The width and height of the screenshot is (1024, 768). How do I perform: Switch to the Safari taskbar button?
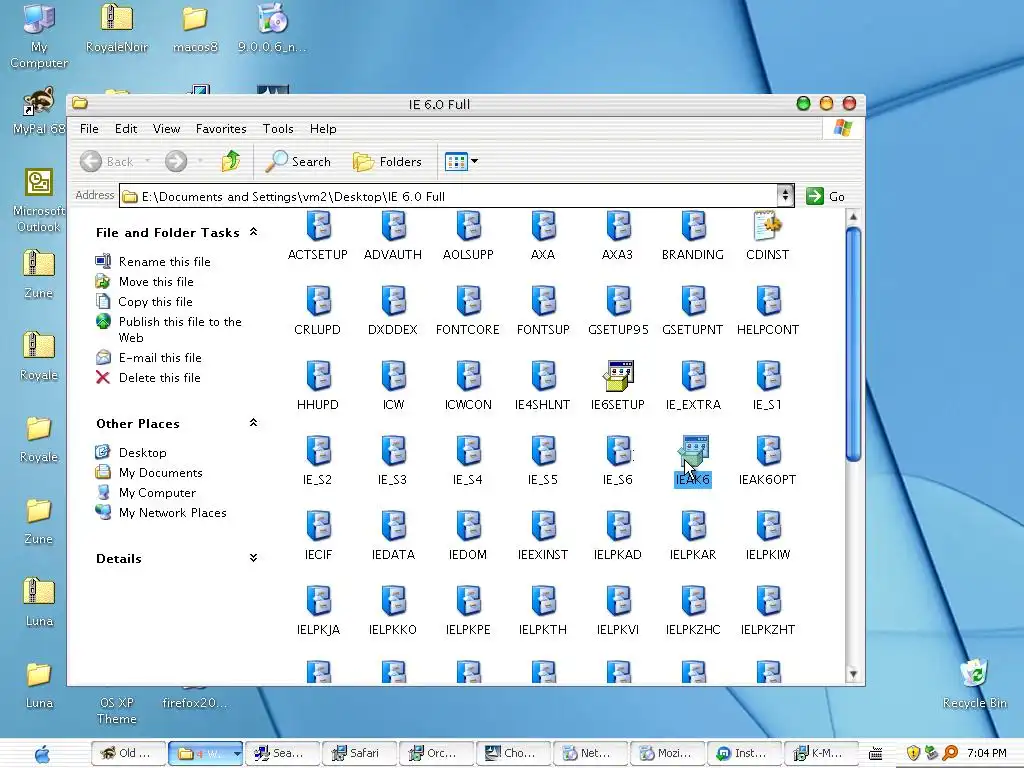click(359, 753)
